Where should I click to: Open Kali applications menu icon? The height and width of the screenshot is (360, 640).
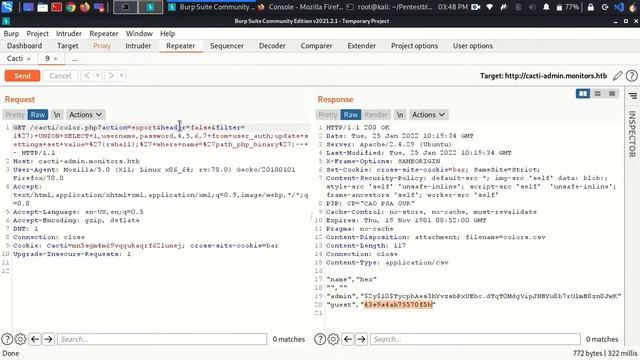[x=7, y=7]
